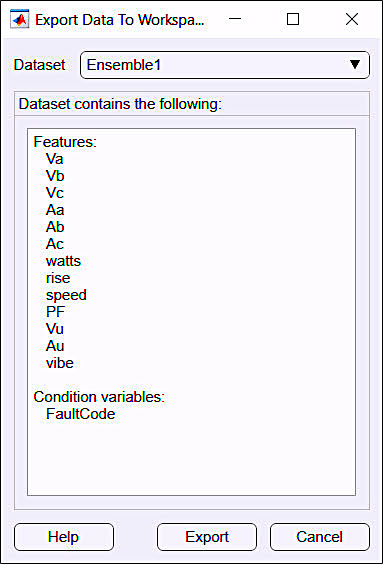Select the Vb feature entry
Image resolution: width=383 pixels, height=564 pixels.
click(x=55, y=176)
